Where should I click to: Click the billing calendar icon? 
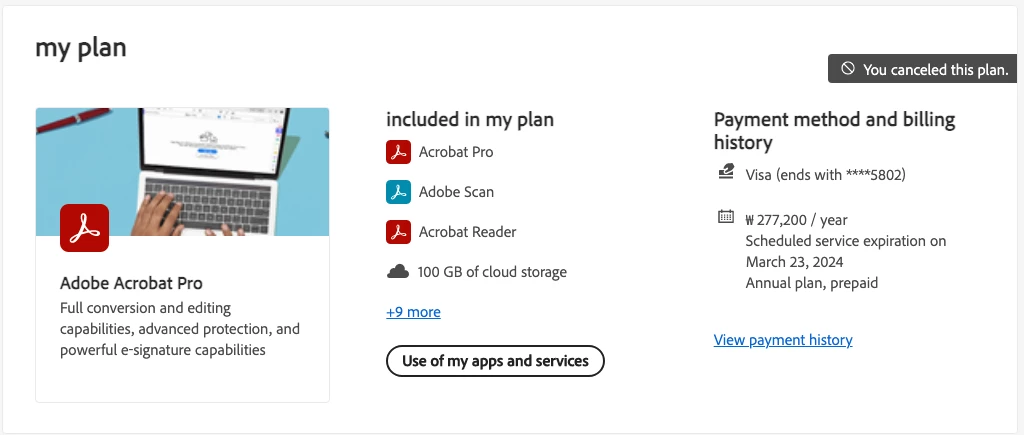[x=726, y=217]
